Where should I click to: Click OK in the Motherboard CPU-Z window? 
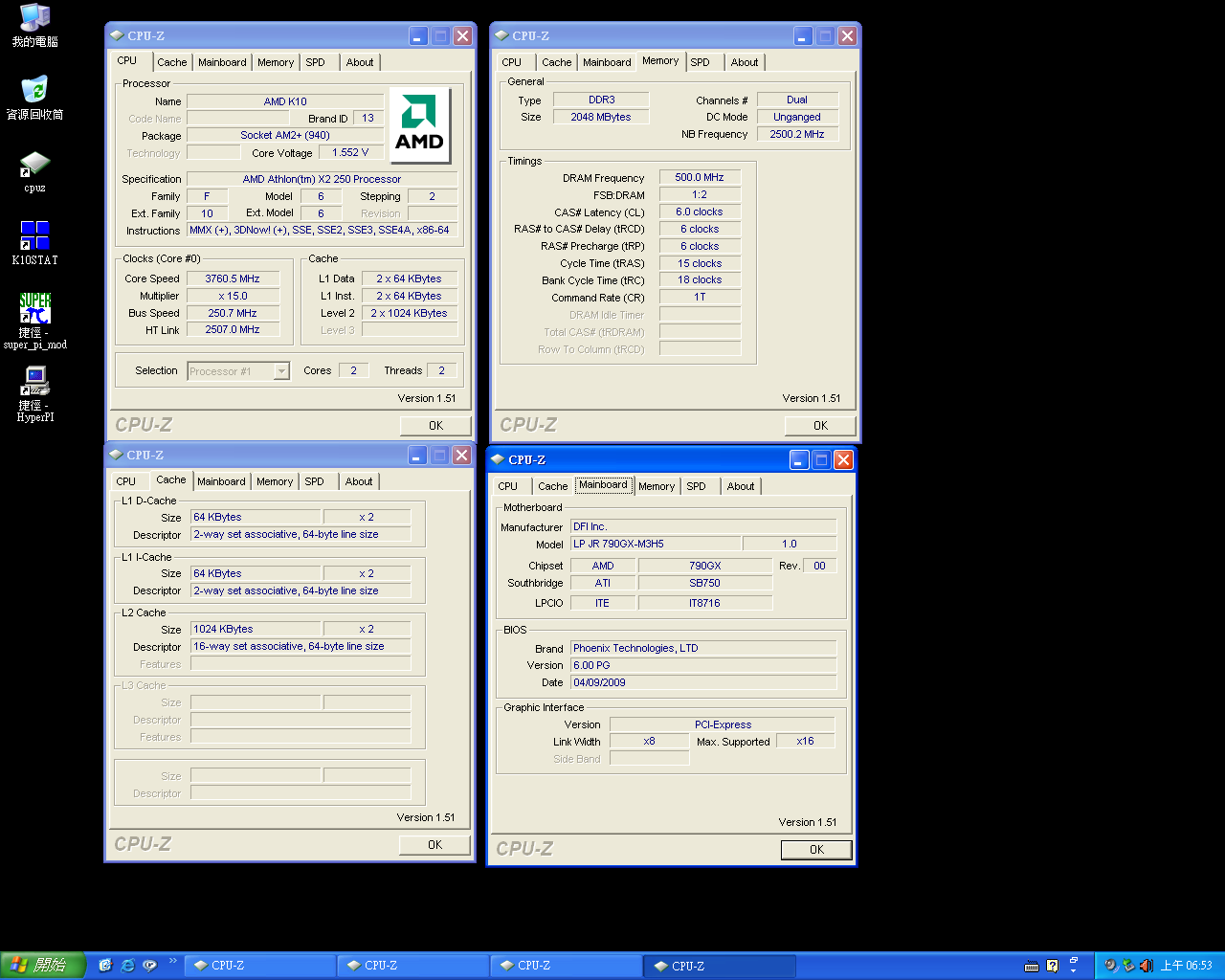(817, 850)
